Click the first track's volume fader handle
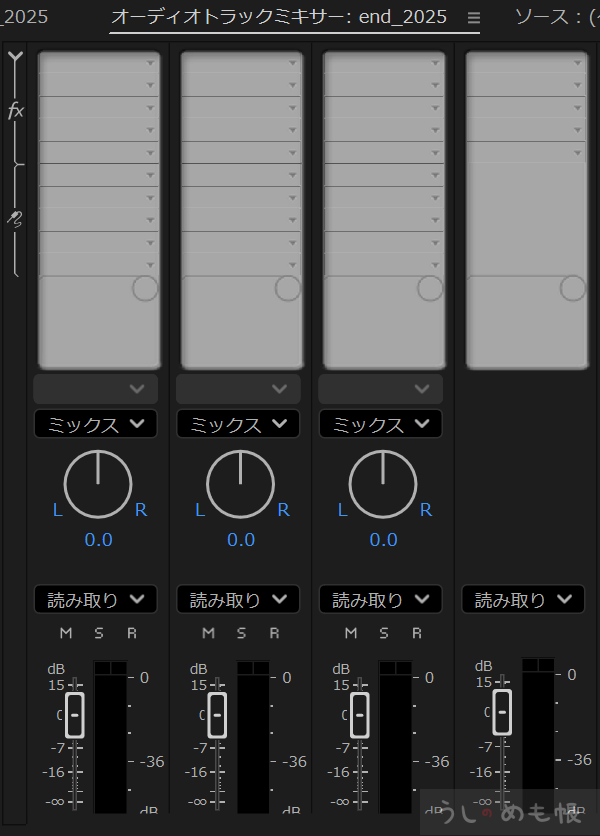The width and height of the screenshot is (600, 836). (x=75, y=714)
